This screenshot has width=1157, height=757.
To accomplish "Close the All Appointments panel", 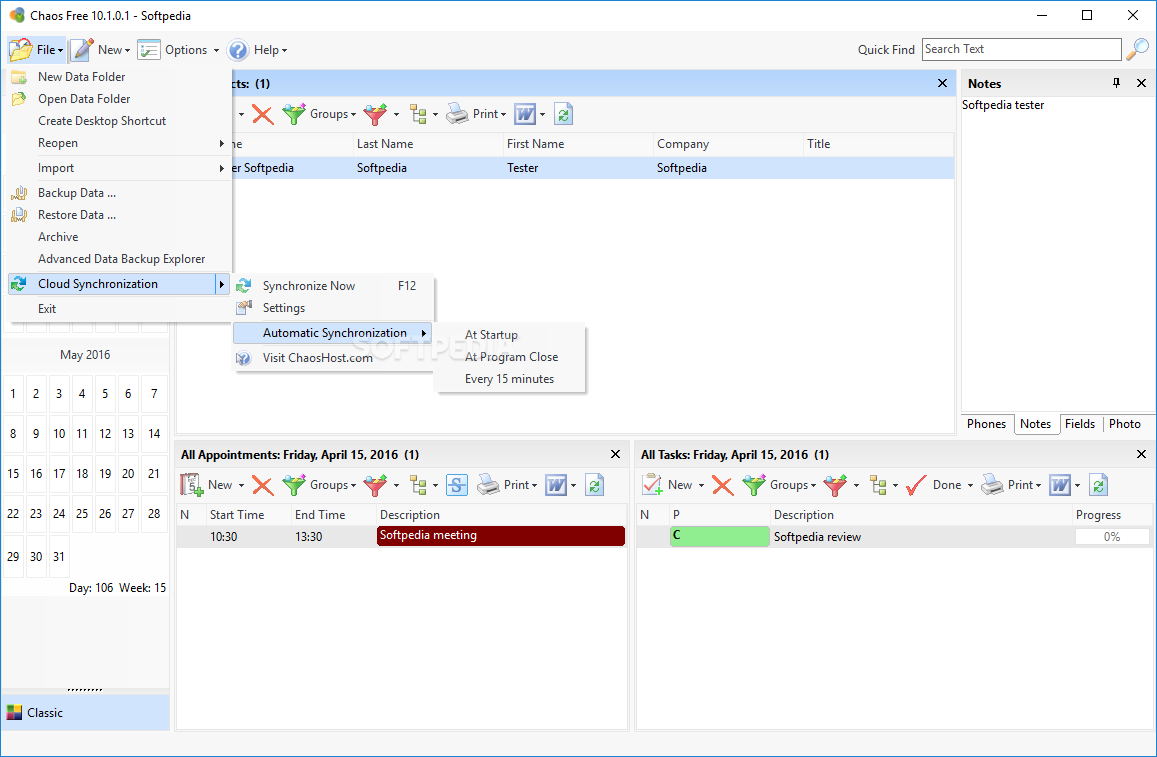I will click(x=615, y=454).
